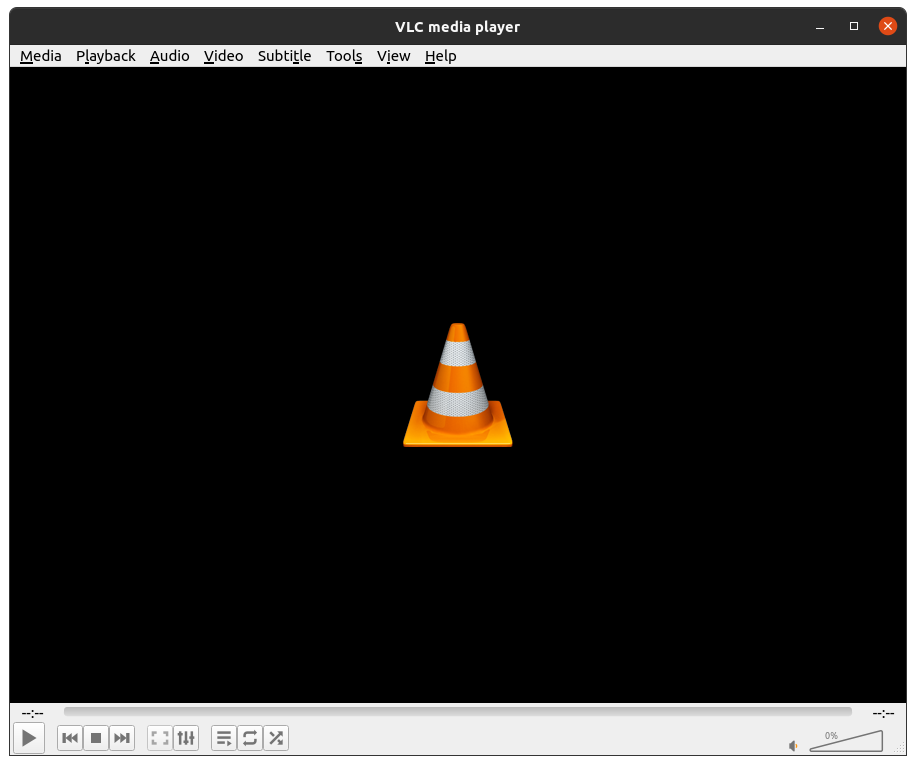Set volume on the triangle slider
The width and height of the screenshot is (916, 765).
point(846,741)
